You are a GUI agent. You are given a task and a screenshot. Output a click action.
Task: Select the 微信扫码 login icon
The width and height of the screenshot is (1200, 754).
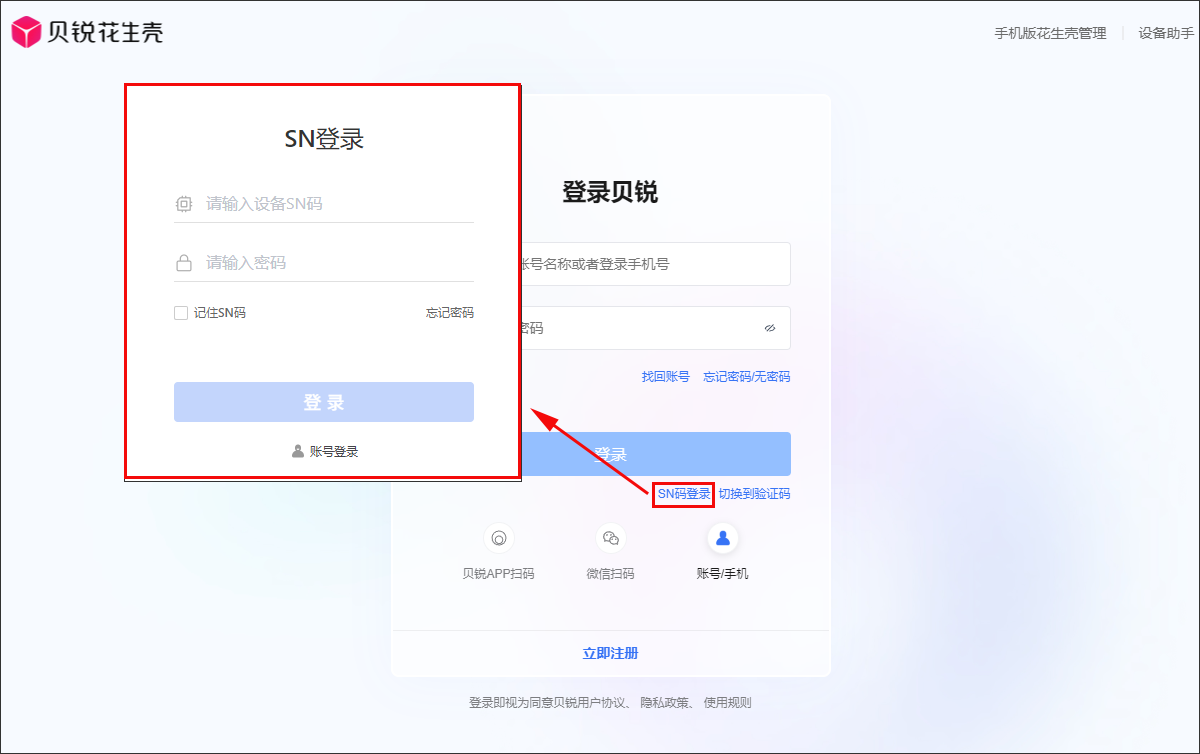pos(610,538)
